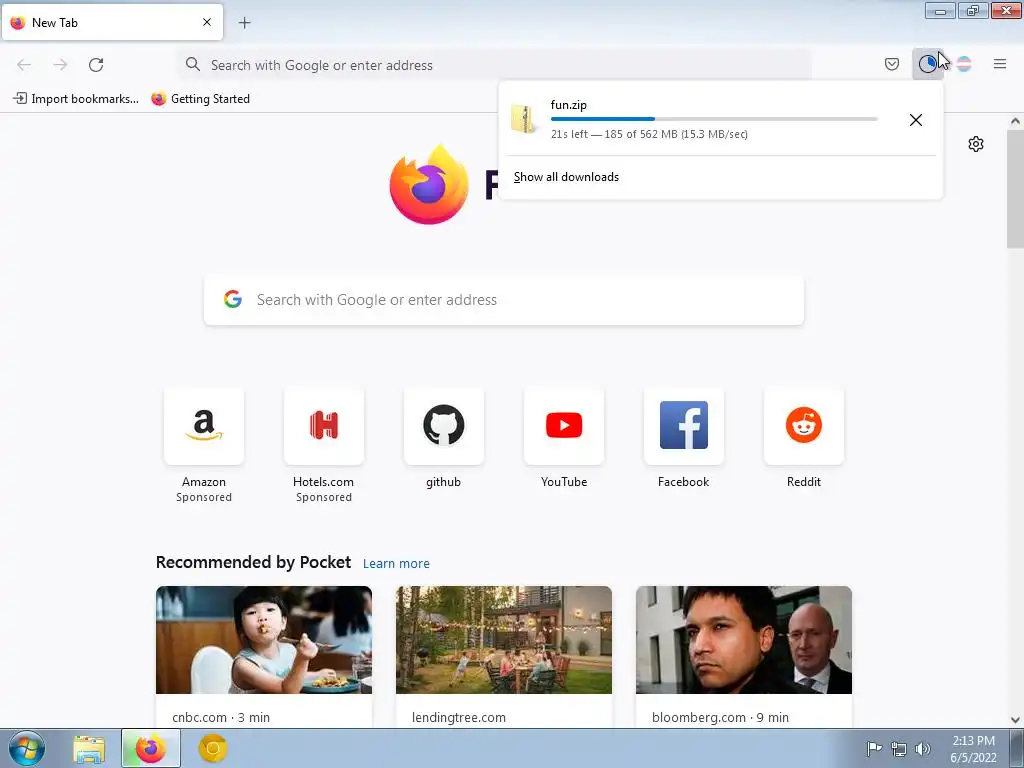Click Learn more about Pocket

tap(396, 564)
